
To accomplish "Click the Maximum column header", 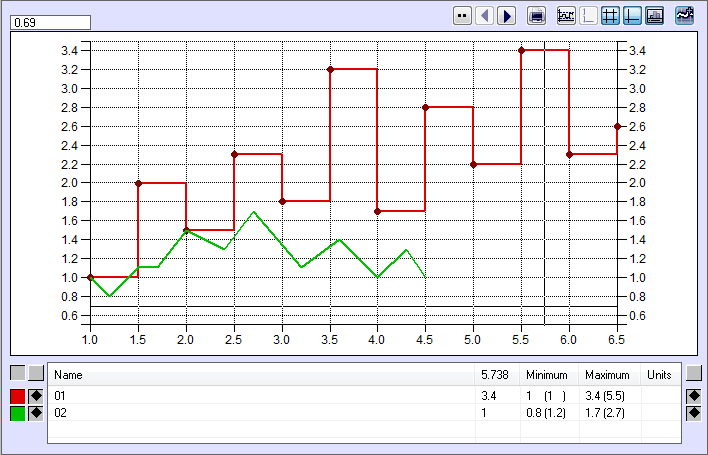I will coord(608,375).
